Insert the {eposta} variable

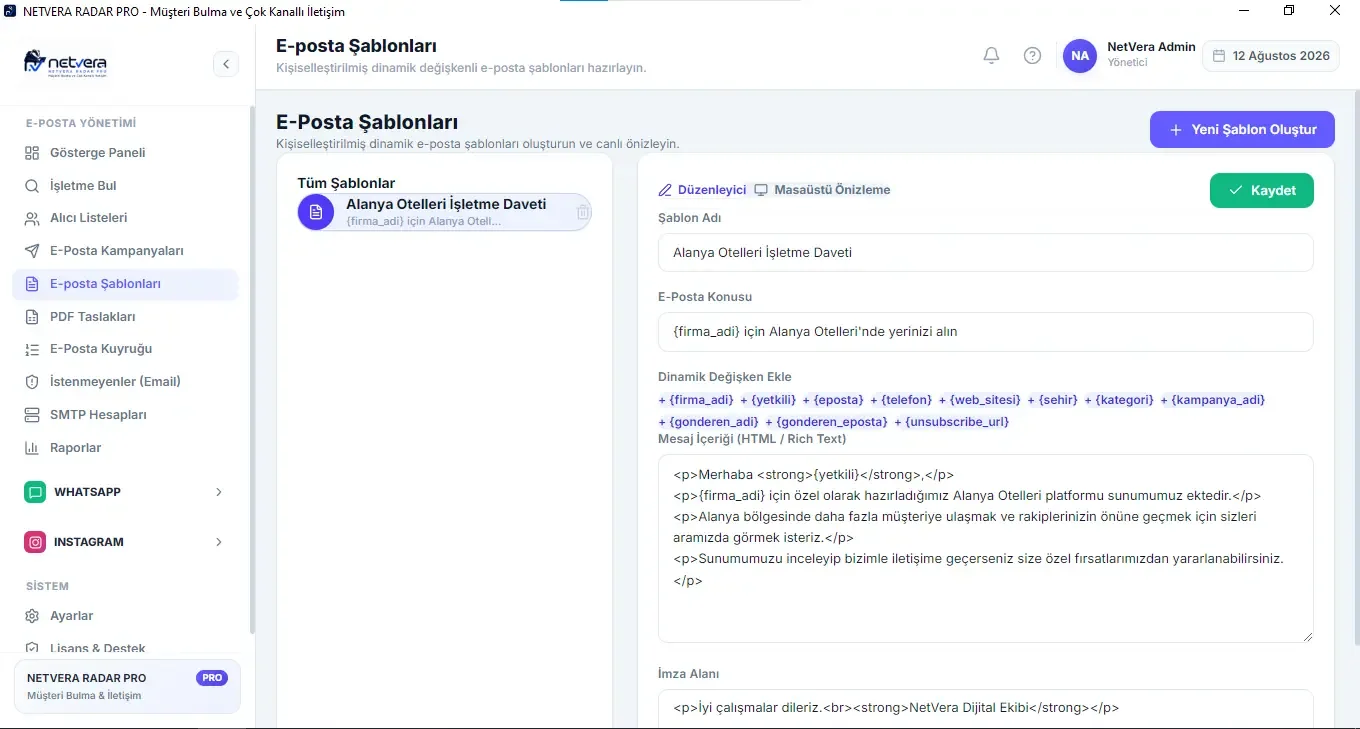click(833, 400)
